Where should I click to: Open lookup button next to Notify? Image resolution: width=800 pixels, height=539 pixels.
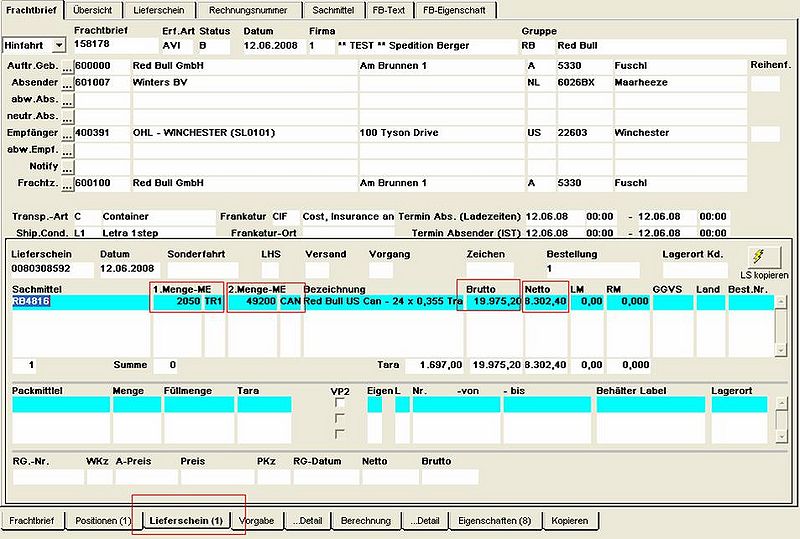[x=67, y=167]
